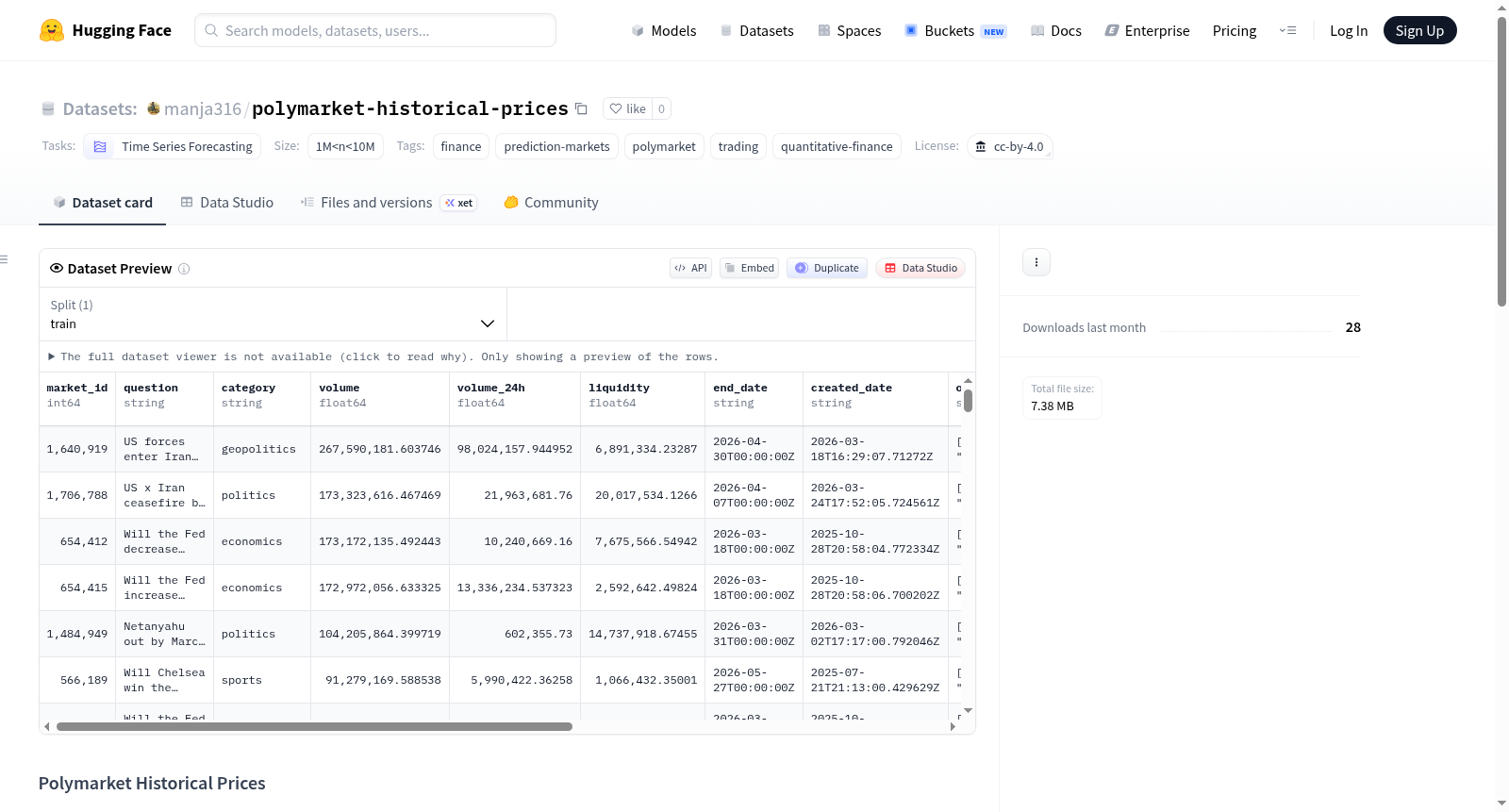
Task: Open the manja316 user profile link
Action: tap(203, 108)
